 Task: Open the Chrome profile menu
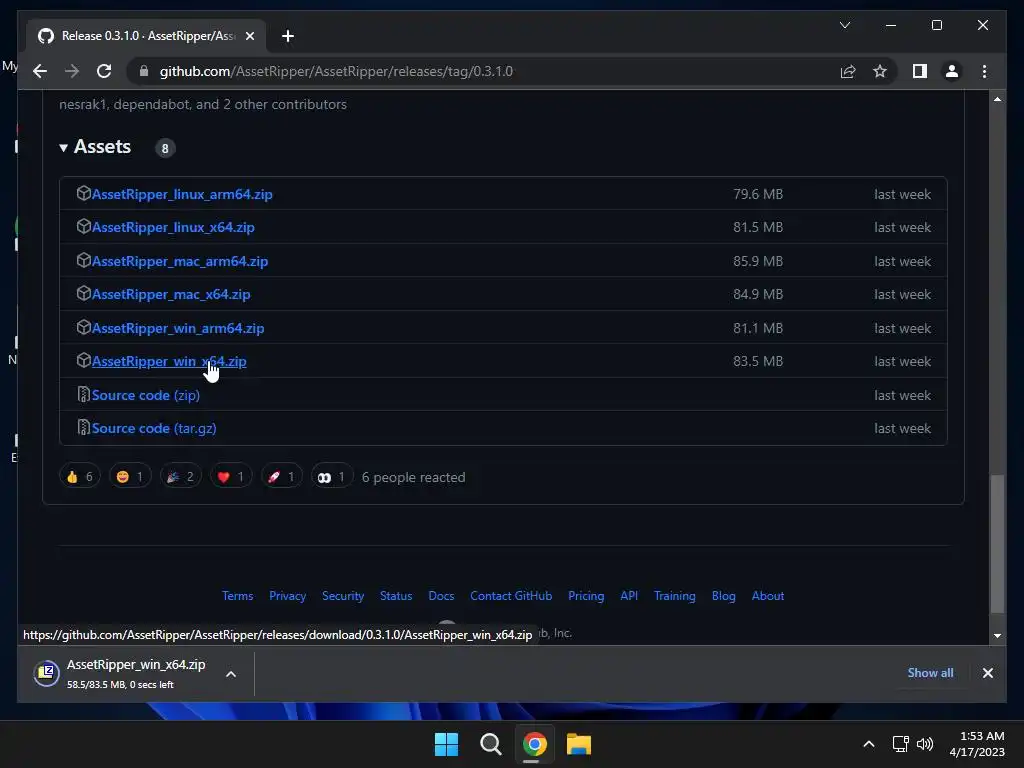[952, 71]
